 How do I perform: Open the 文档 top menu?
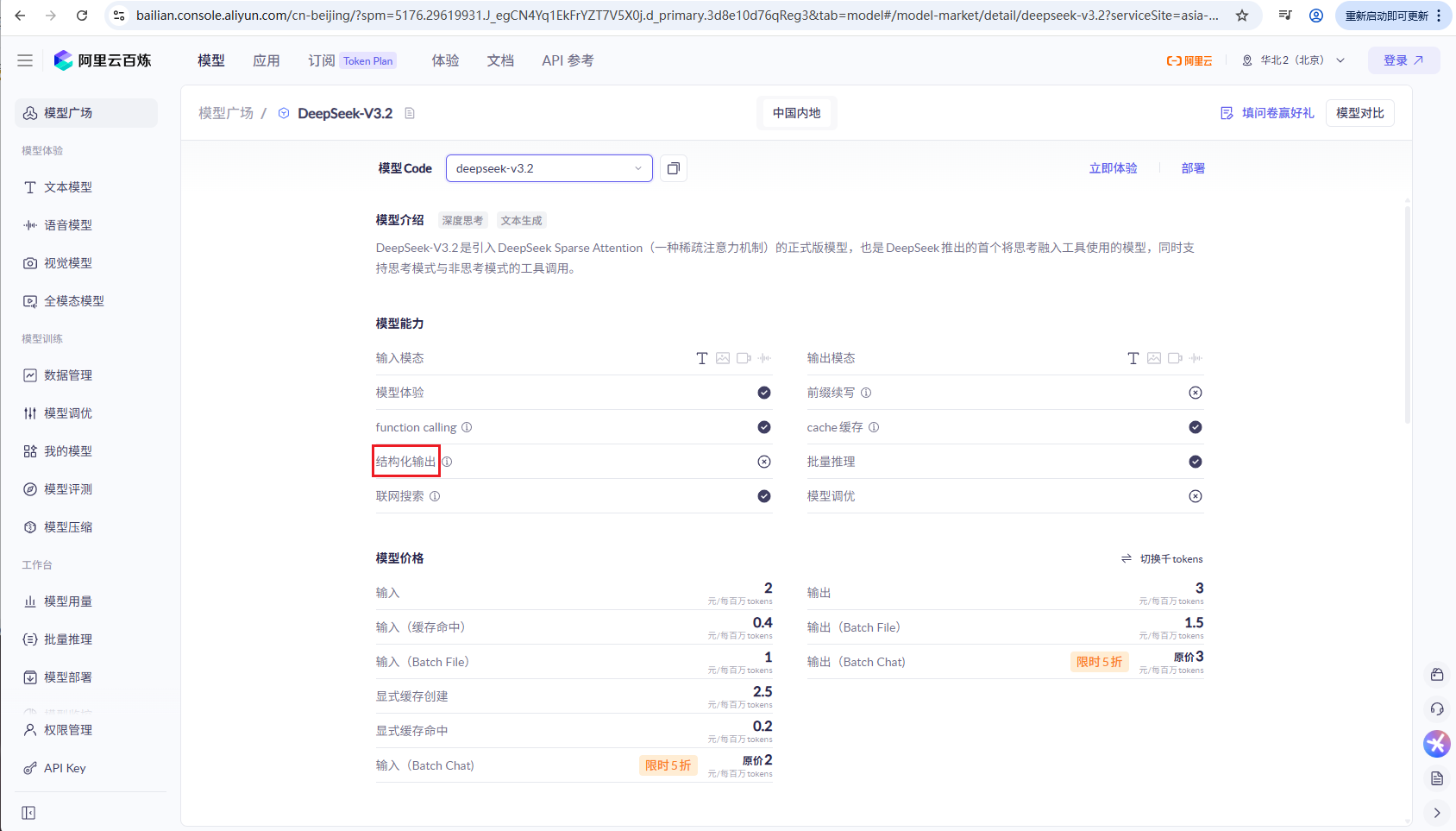(x=500, y=60)
